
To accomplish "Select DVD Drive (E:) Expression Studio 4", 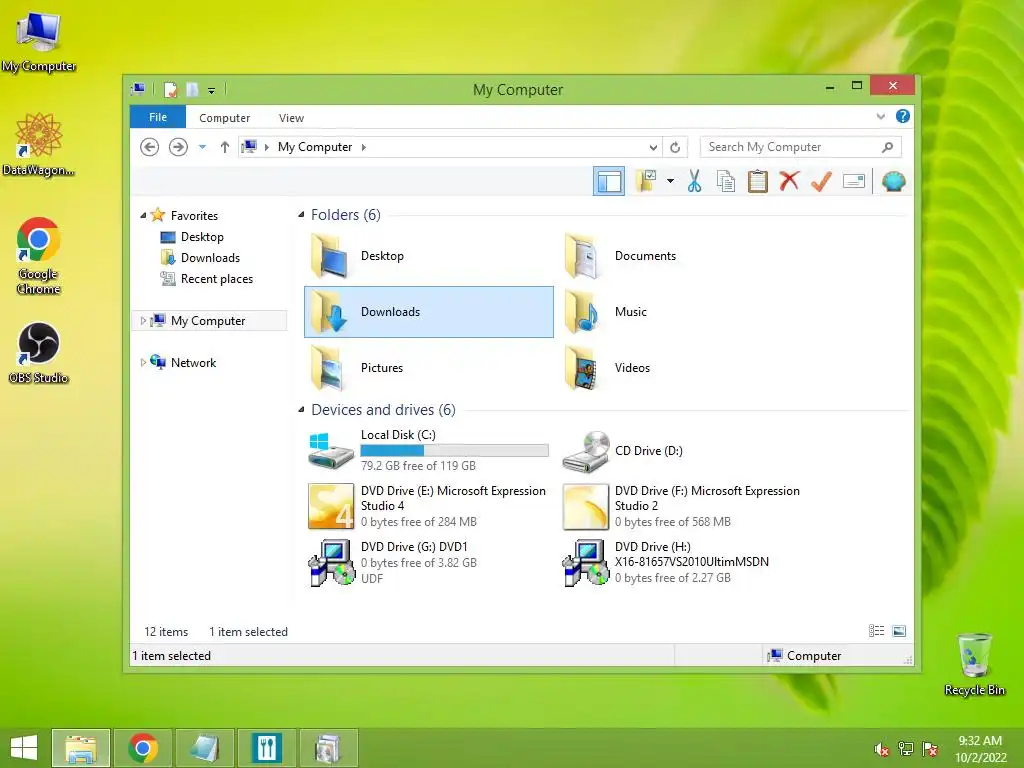I will click(x=428, y=506).
